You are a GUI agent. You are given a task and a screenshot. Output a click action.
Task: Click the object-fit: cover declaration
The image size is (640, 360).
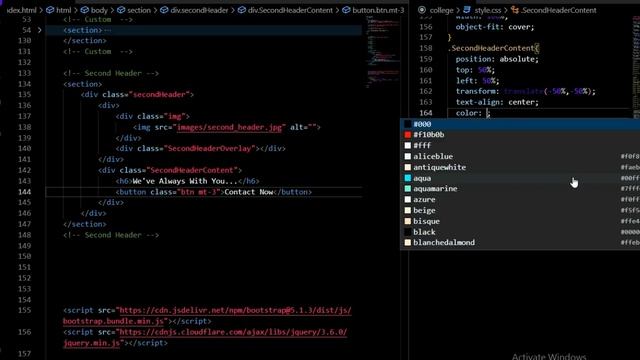(495, 27)
